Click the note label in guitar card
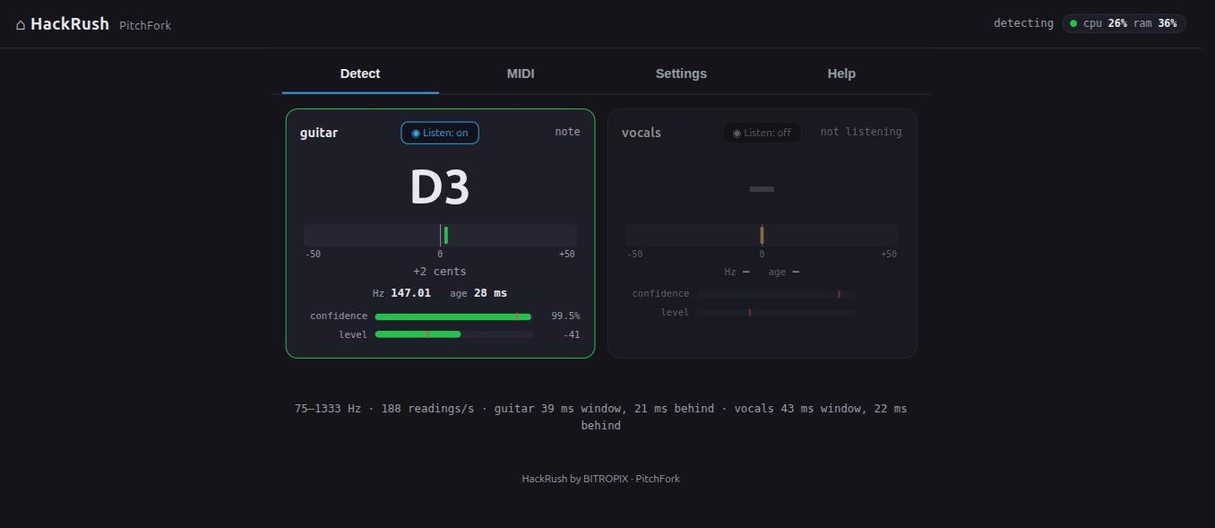This screenshot has width=1215, height=528. point(568,131)
